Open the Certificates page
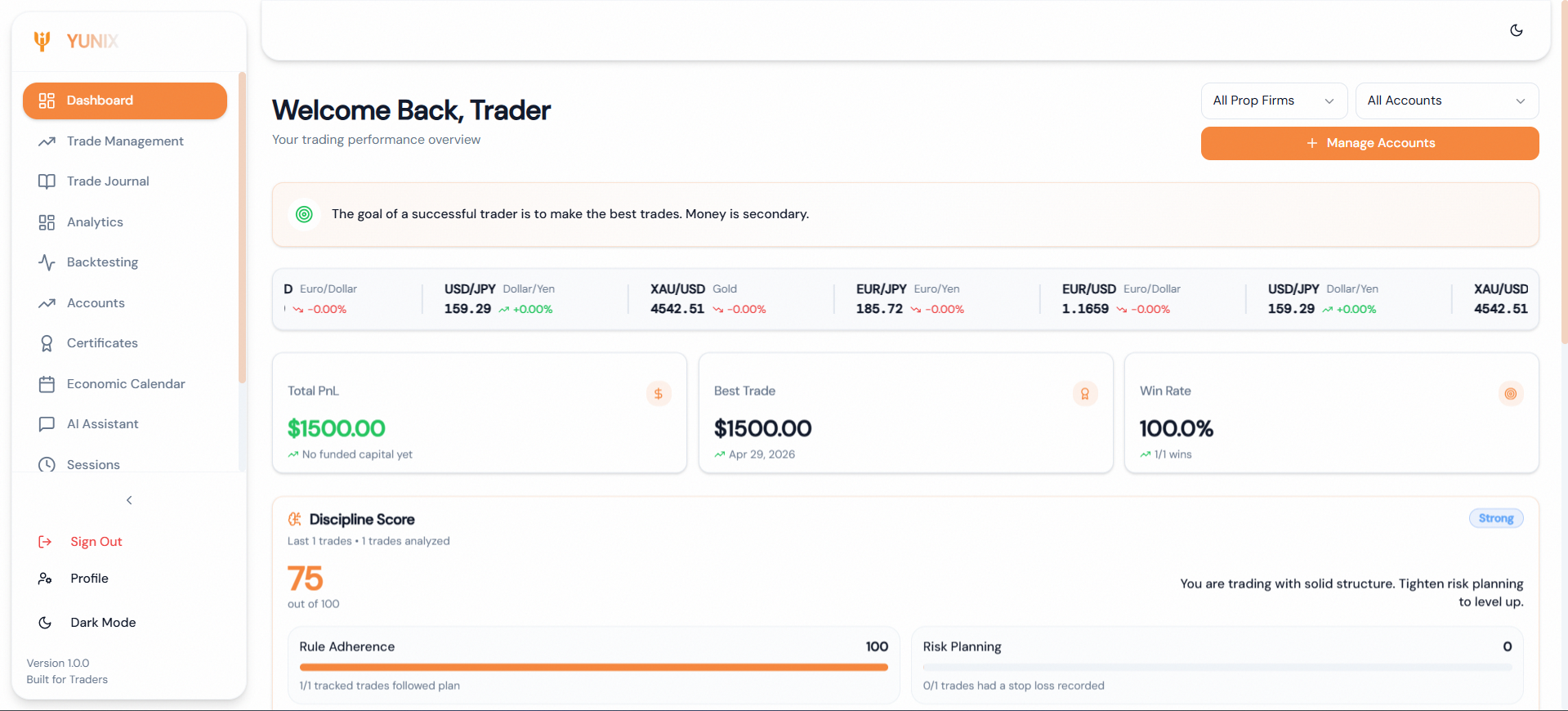The image size is (1568, 711). coord(125,343)
